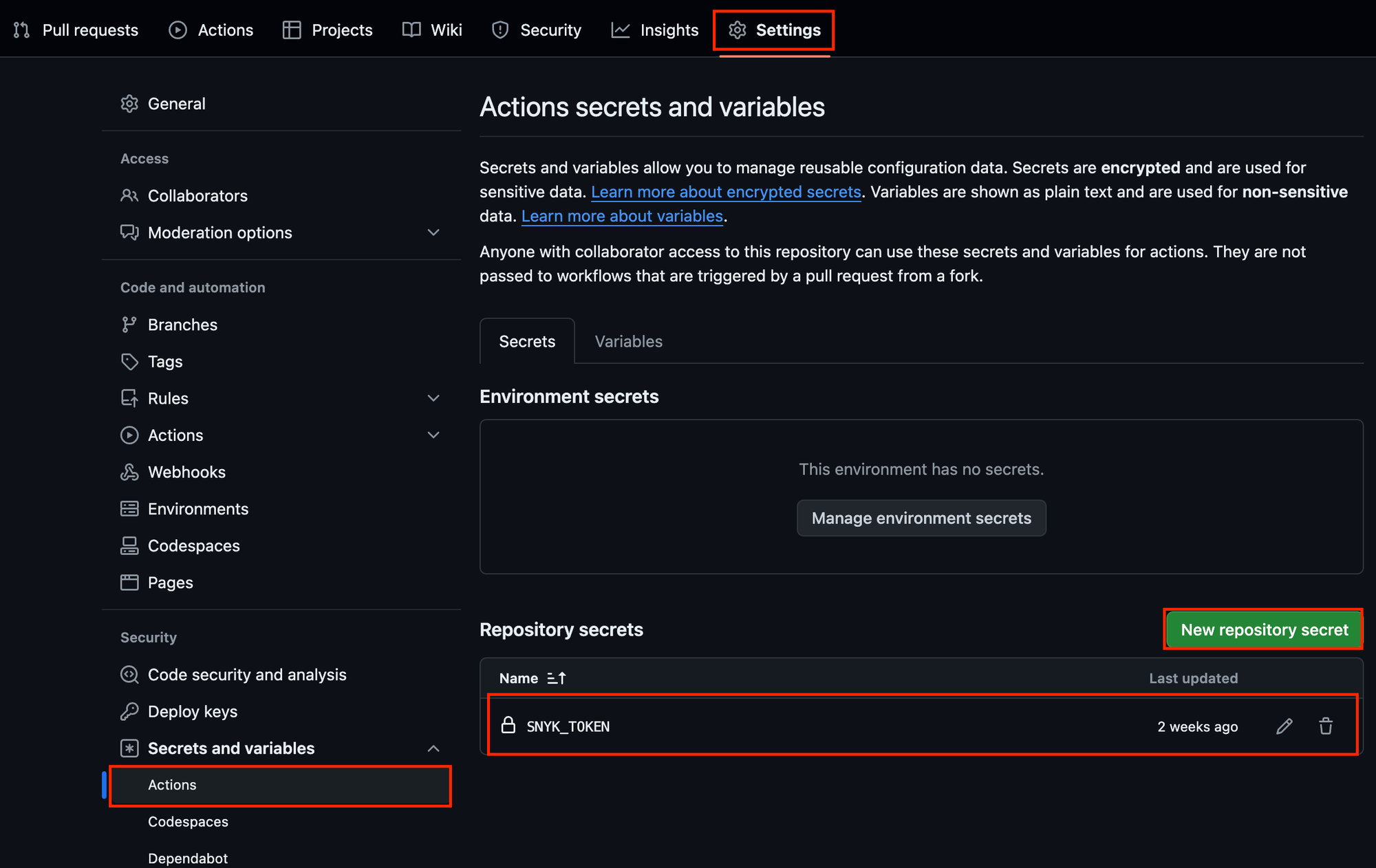The image size is (1376, 868).
Task: Click the Code security and analysis icon
Action: pos(129,675)
